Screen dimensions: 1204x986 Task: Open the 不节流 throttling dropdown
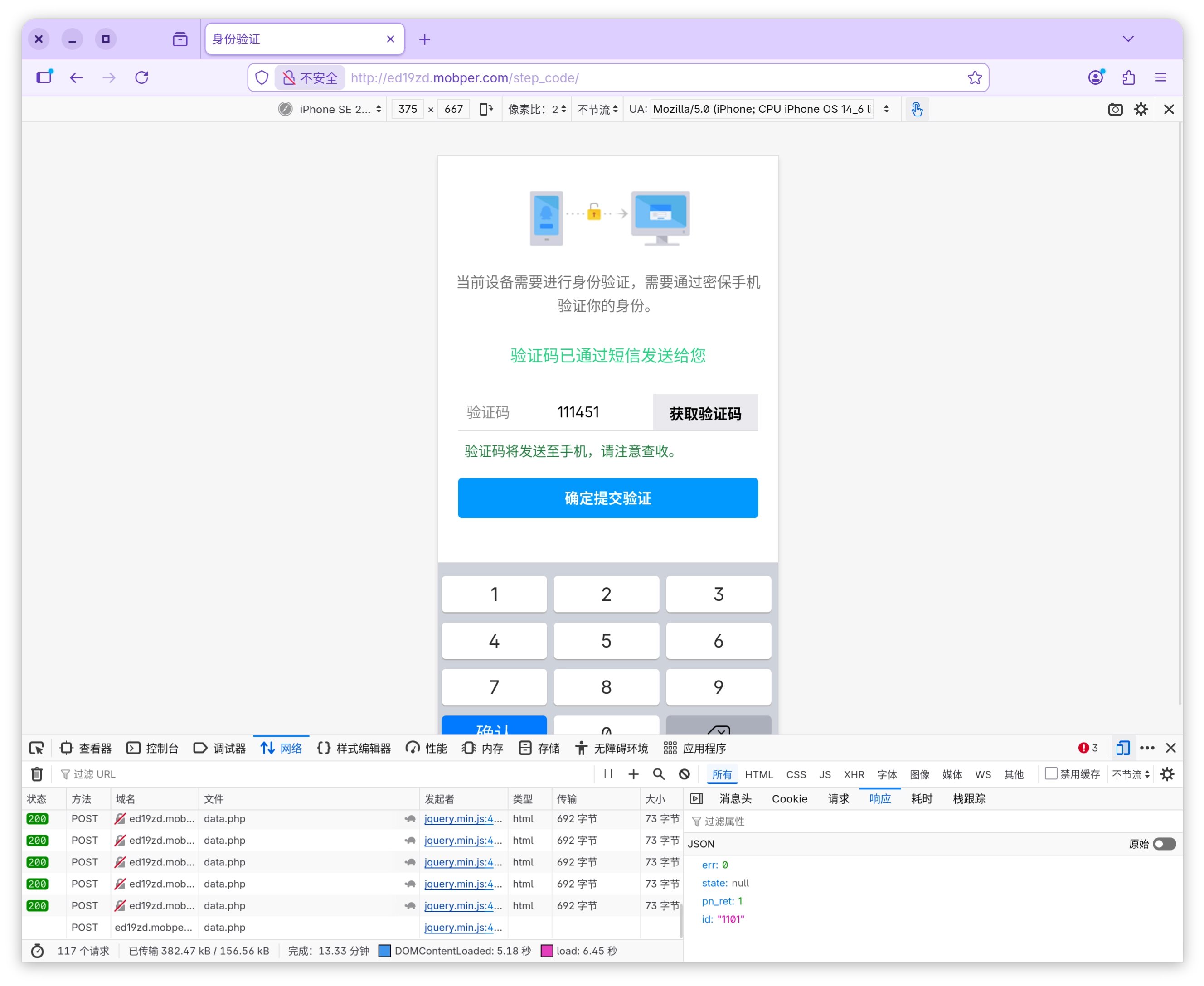click(596, 109)
